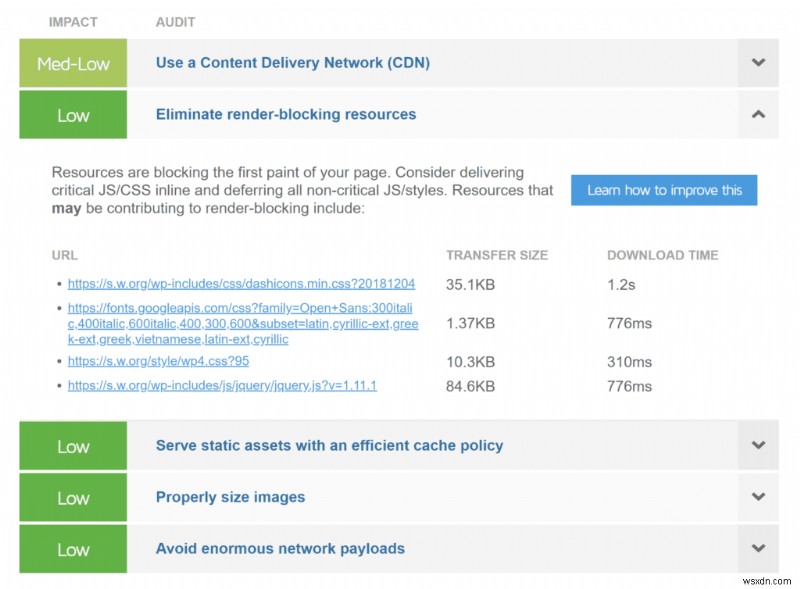
Task: Collapse the Eliminate render-blocking resources chevron
Action: [758, 114]
